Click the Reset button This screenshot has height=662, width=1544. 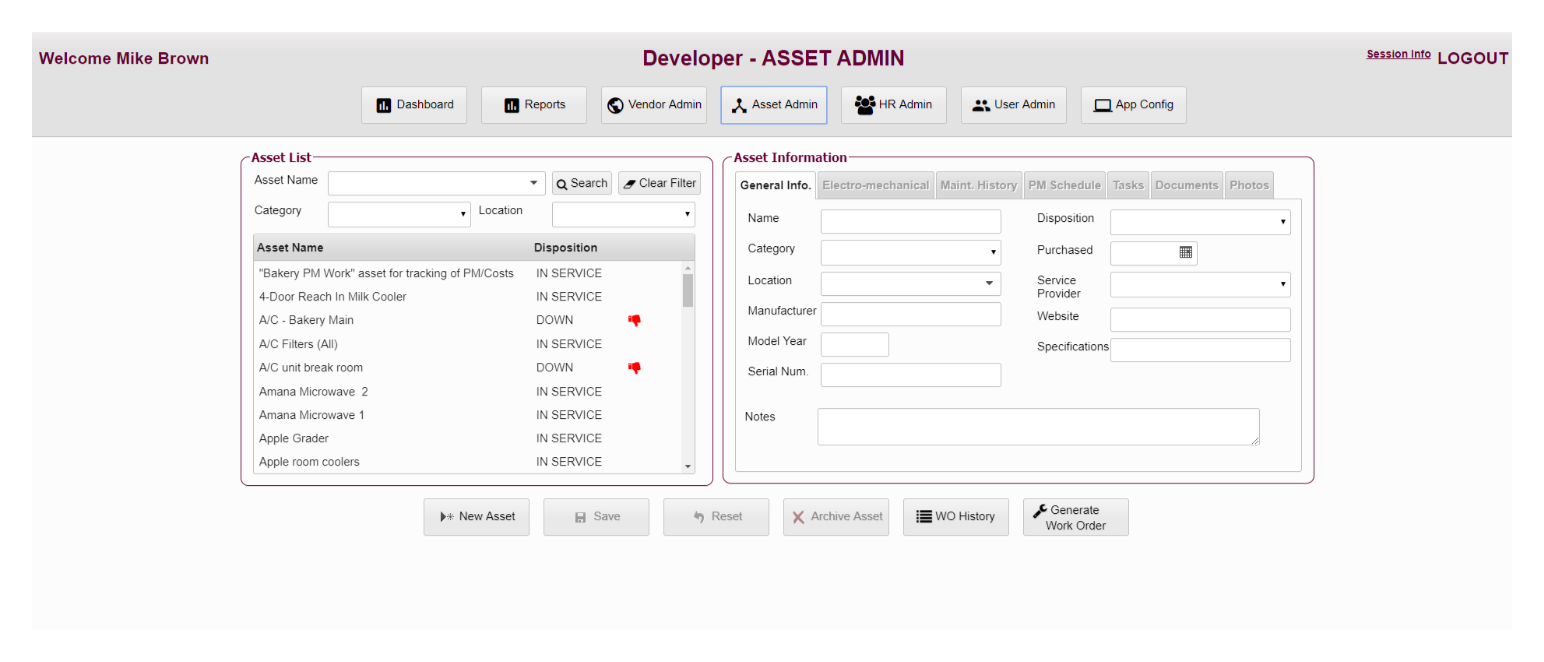pyautogui.click(x=716, y=517)
